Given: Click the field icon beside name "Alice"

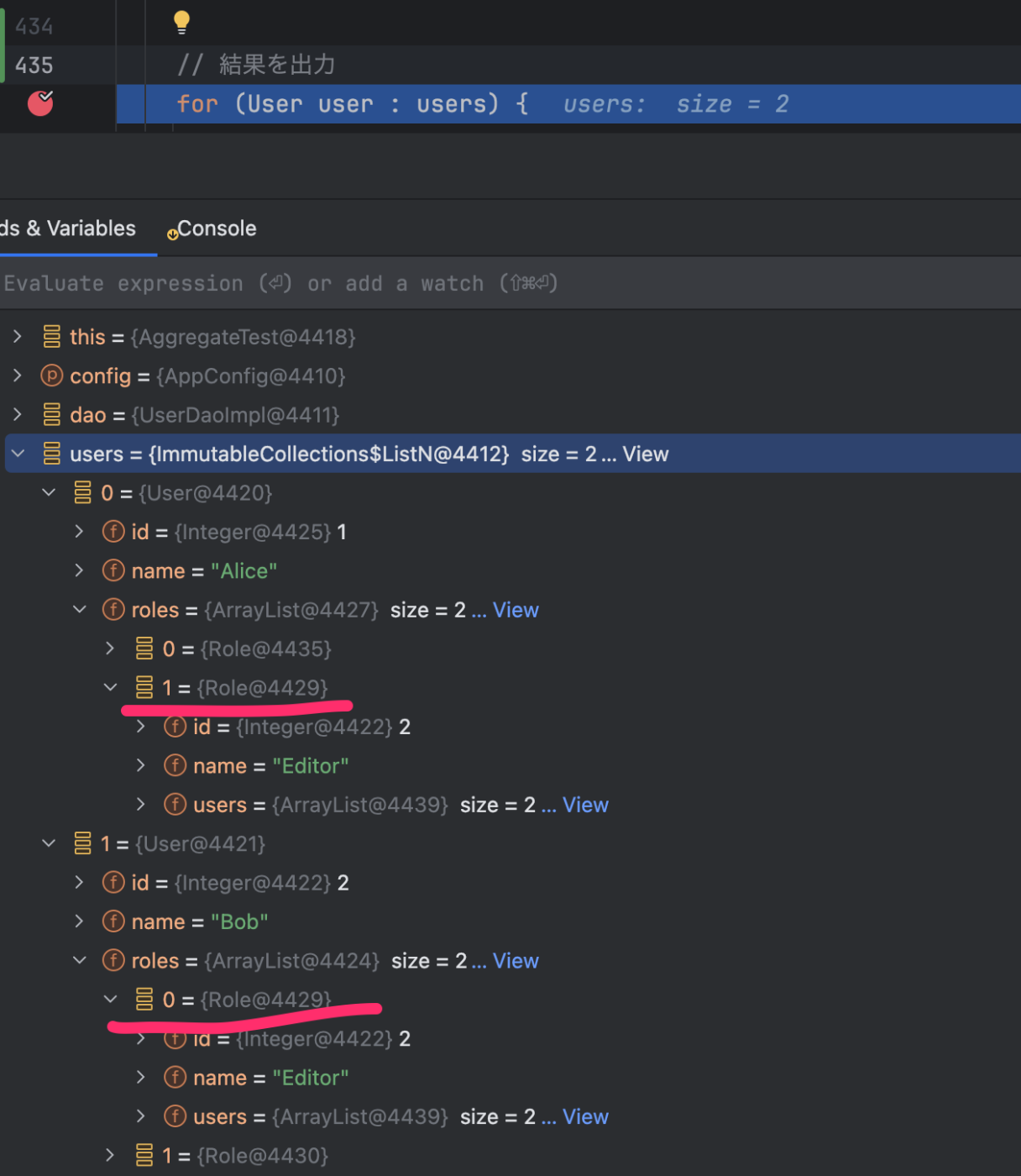Looking at the screenshot, I should 113,570.
